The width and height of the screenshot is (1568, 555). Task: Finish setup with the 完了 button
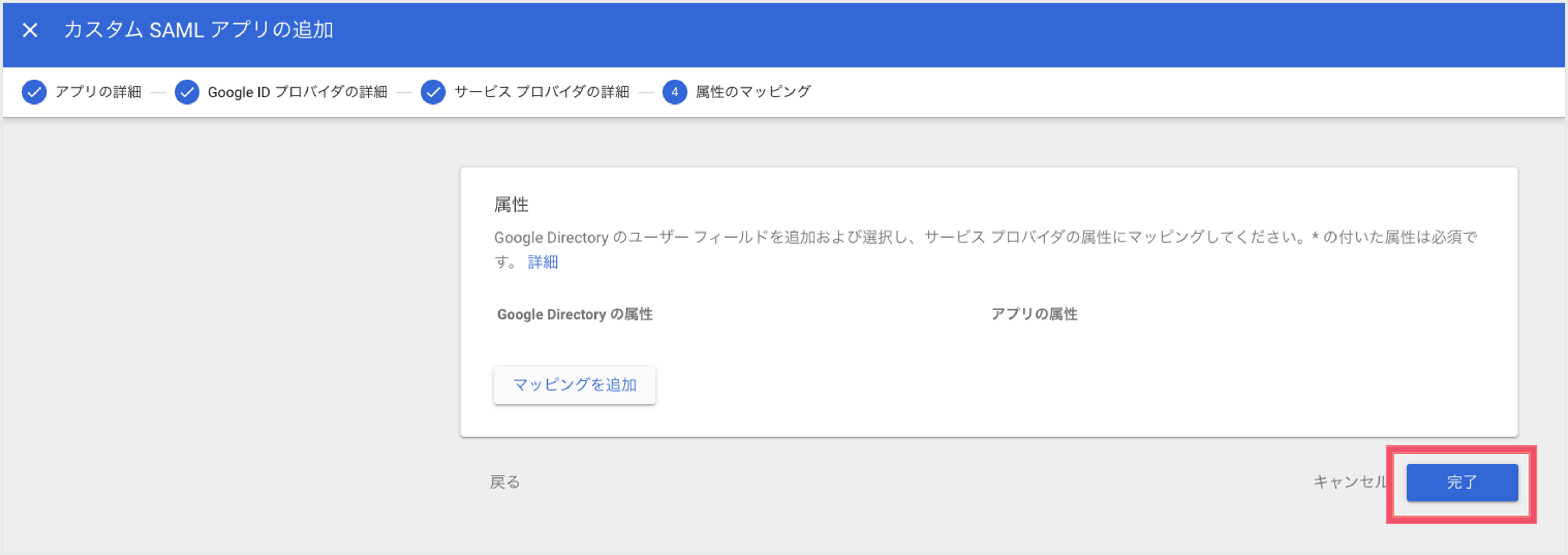1462,482
